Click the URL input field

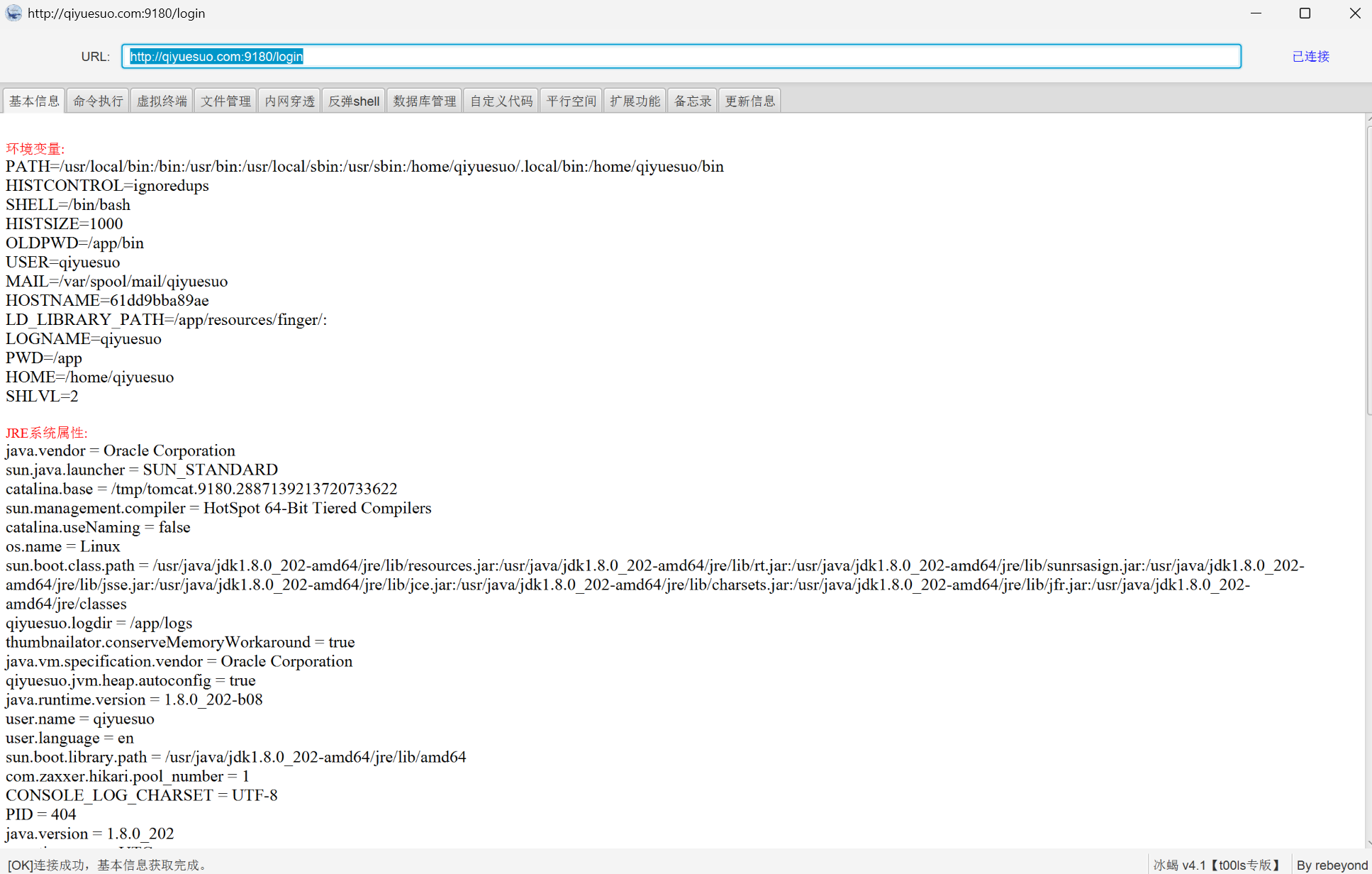tap(681, 57)
